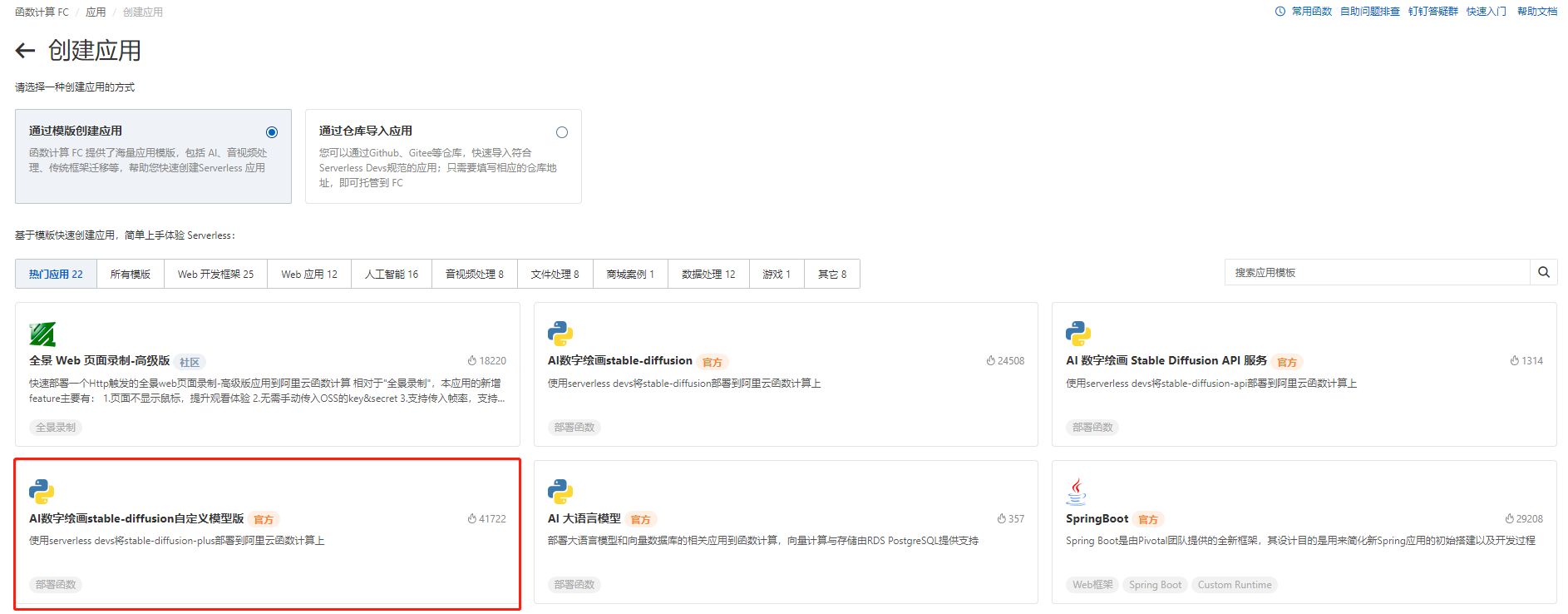Click the search magnifier icon
1568x614 pixels.
[x=1543, y=272]
